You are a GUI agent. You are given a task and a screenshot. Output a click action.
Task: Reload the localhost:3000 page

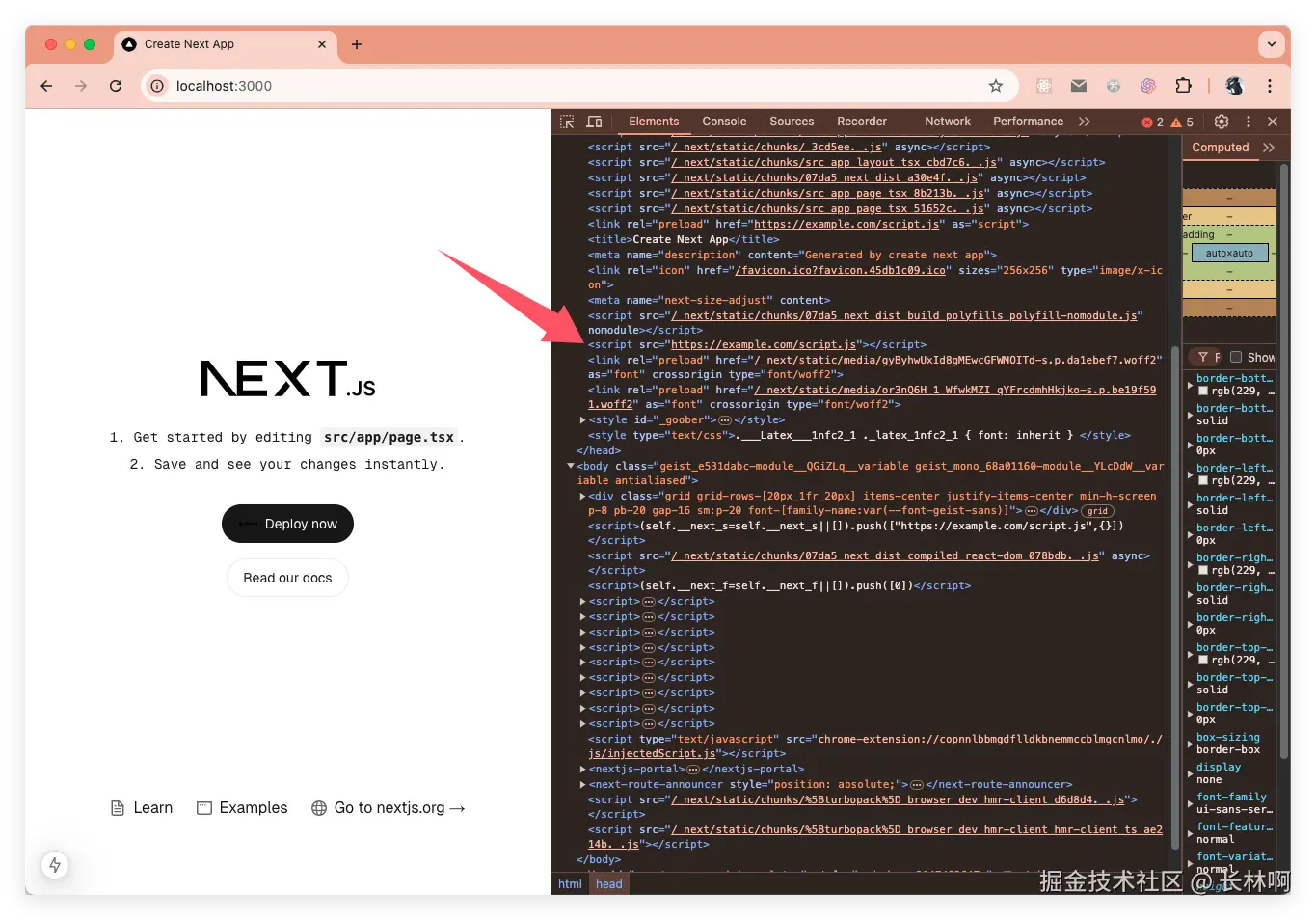pyautogui.click(x=116, y=86)
